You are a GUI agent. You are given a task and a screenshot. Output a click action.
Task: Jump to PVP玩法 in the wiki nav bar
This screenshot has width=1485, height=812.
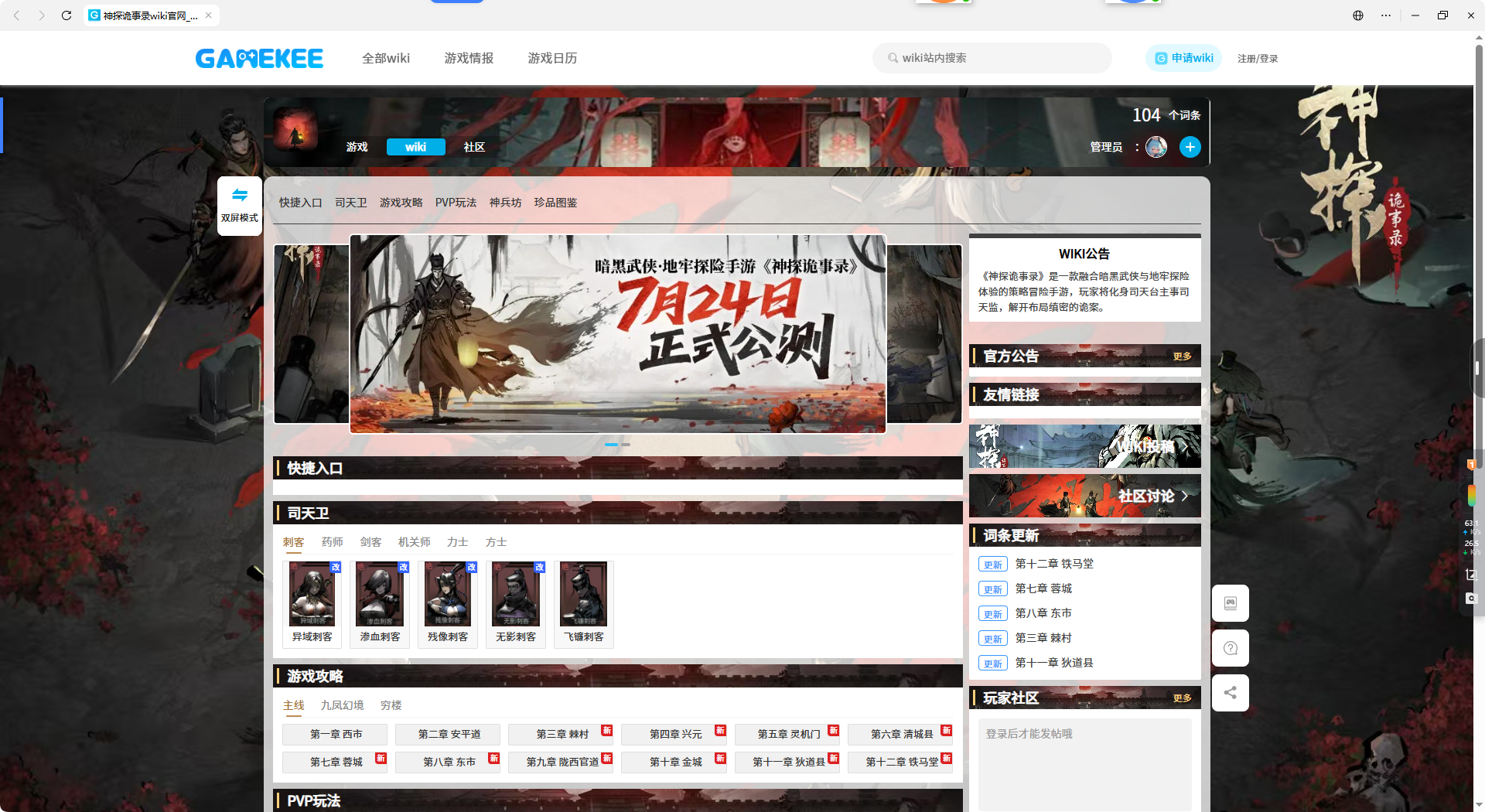[x=456, y=203]
